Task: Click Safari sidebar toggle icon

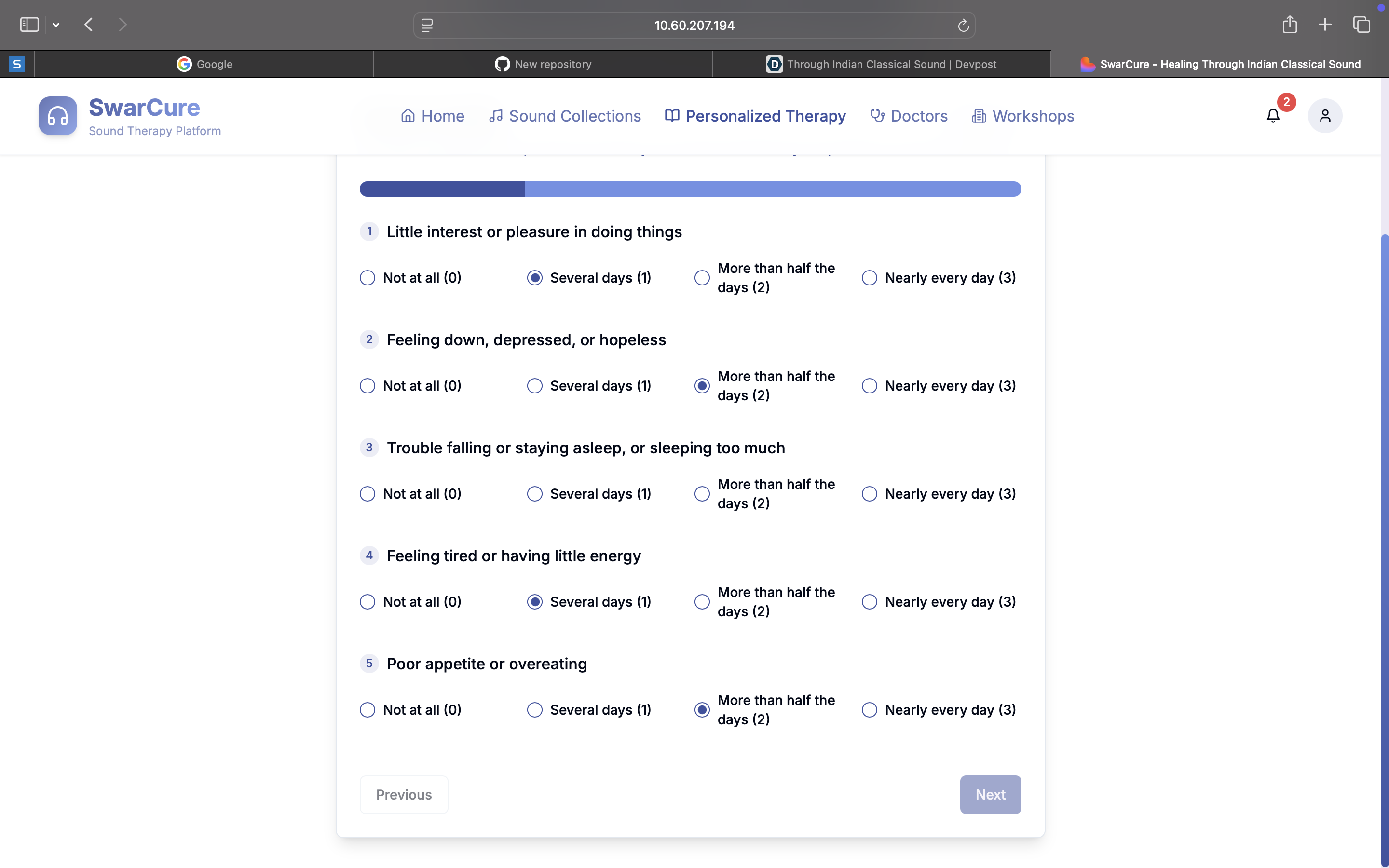Action: coord(29,25)
